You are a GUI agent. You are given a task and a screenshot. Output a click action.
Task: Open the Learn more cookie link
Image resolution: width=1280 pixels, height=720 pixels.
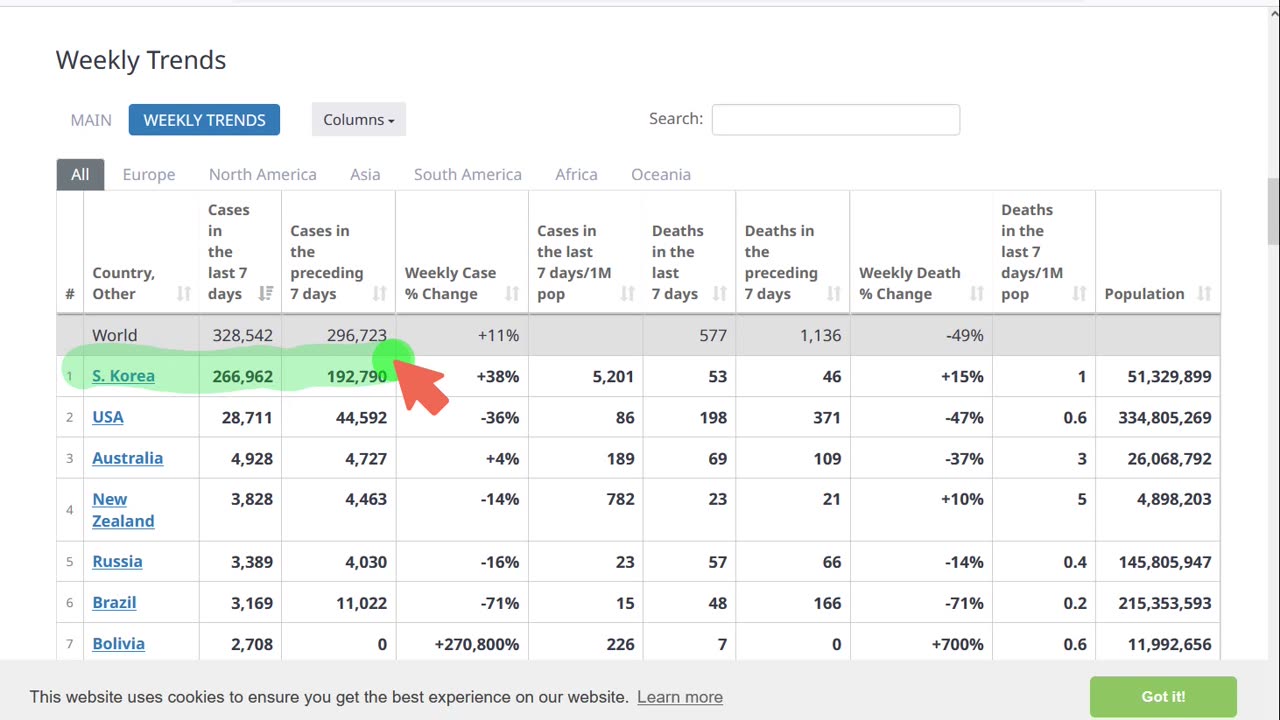679,697
